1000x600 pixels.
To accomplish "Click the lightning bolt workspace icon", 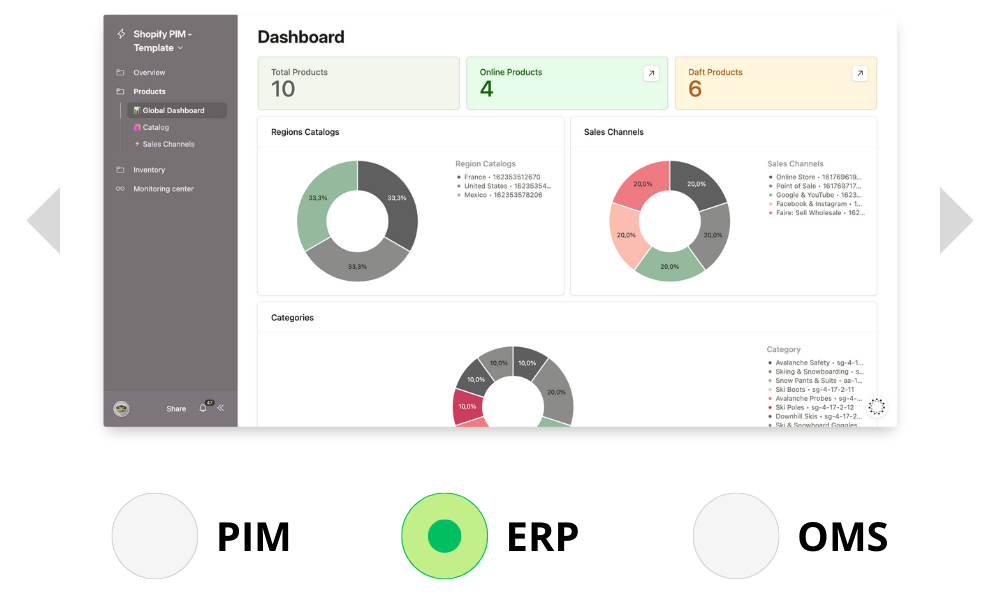I will [121, 34].
